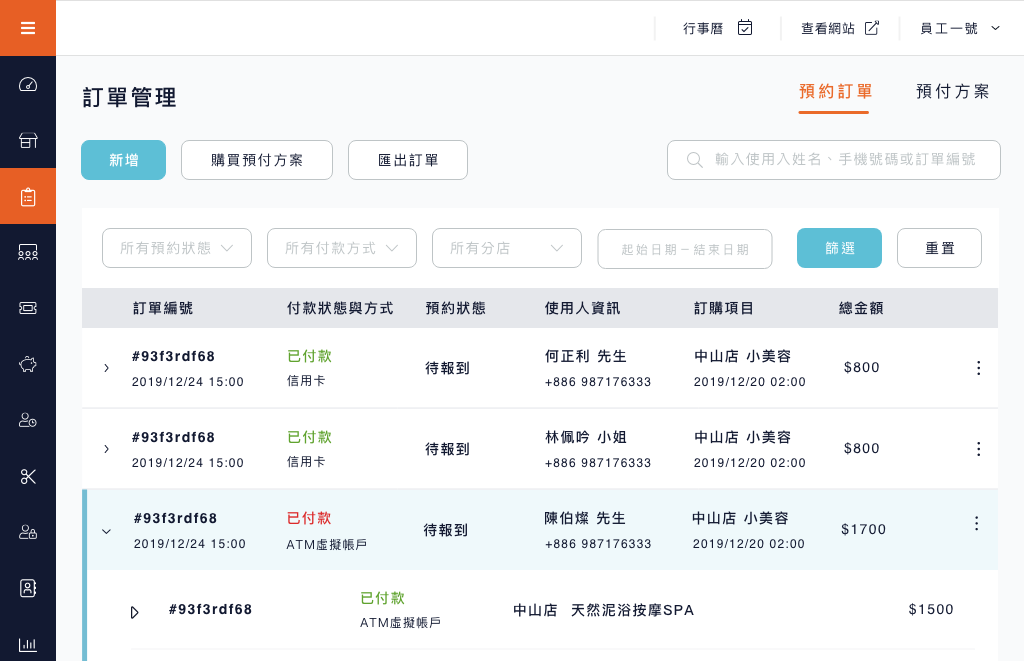Focus the order search input field

834,160
